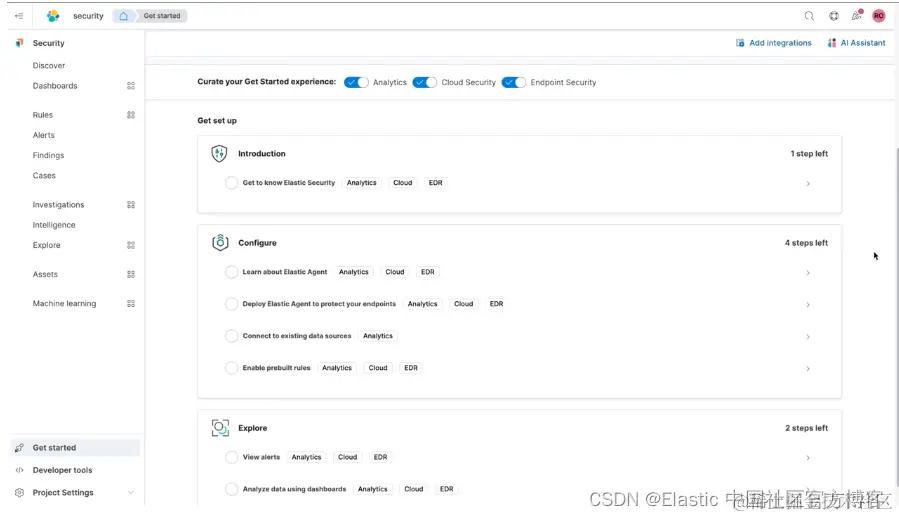This screenshot has height=518, width=899.
Task: Open the home breadcrumb icon
Action: pos(123,16)
